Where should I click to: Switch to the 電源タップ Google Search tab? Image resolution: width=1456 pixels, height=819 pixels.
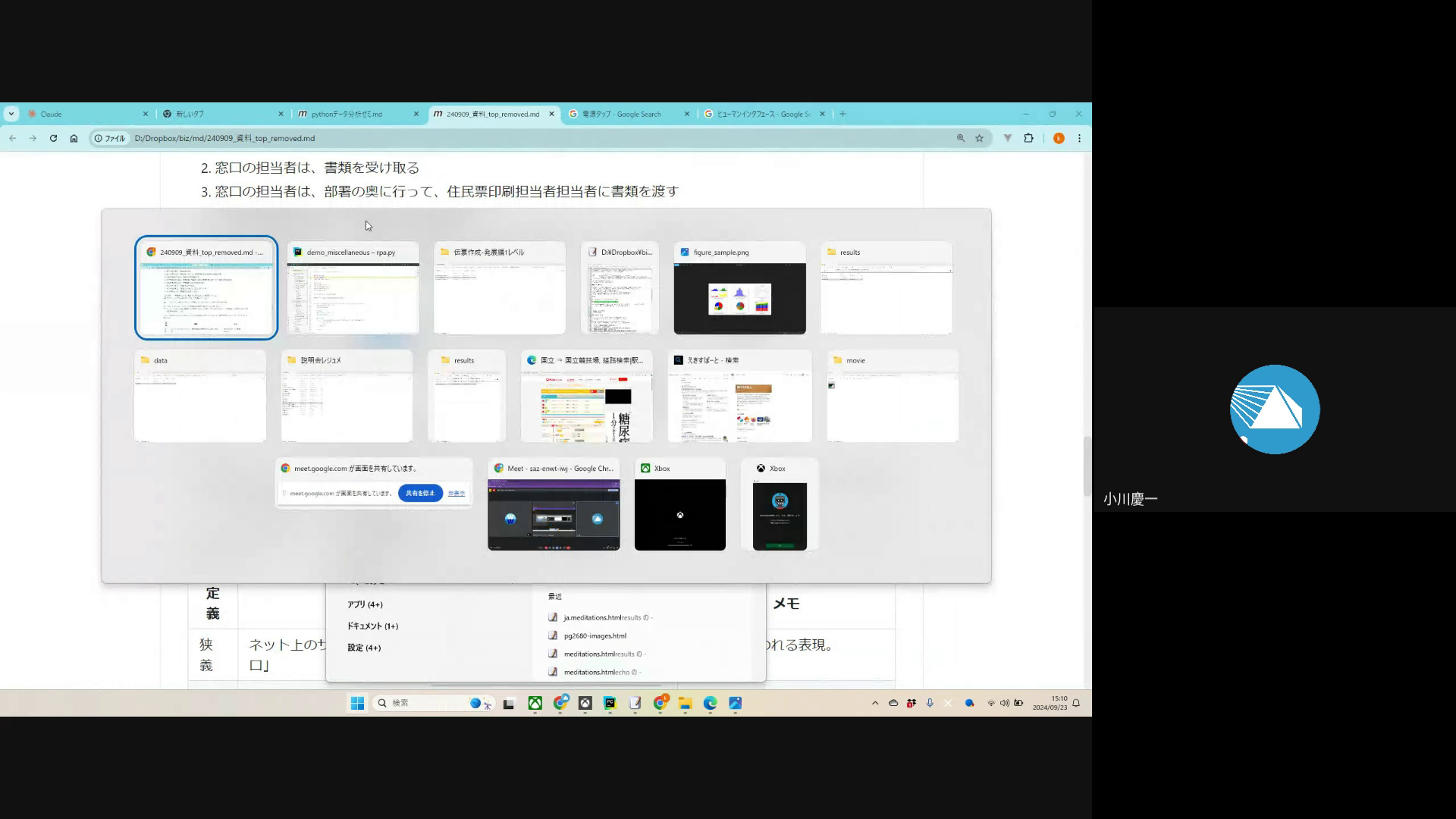point(622,114)
